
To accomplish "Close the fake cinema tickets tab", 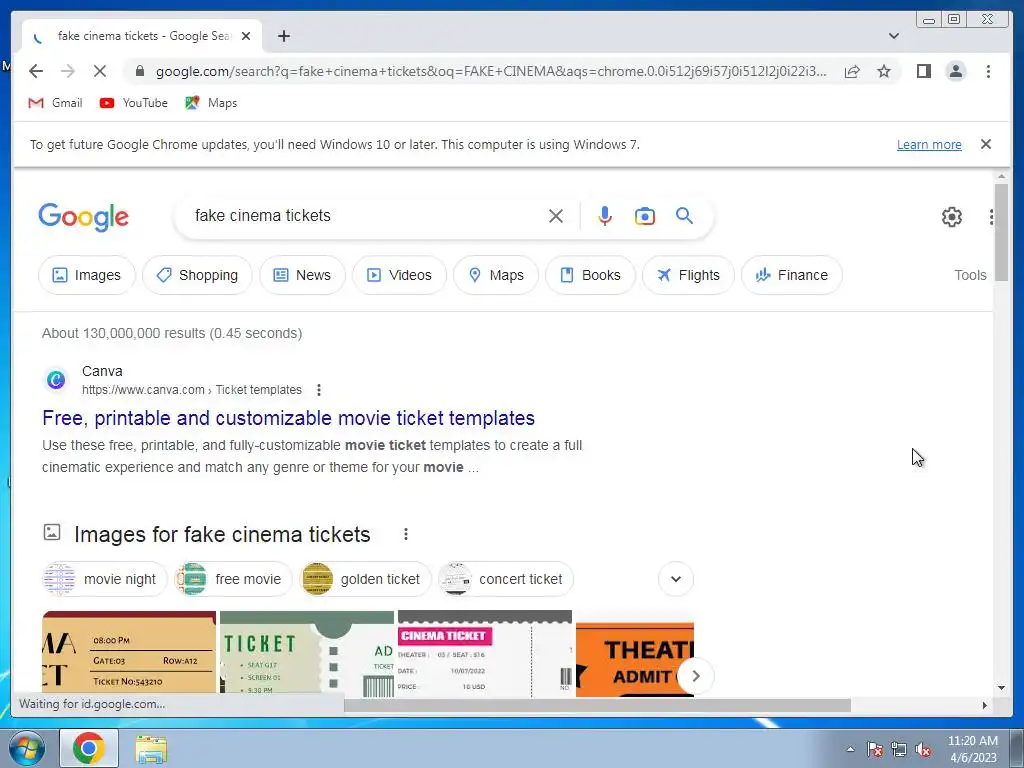I will 246,36.
